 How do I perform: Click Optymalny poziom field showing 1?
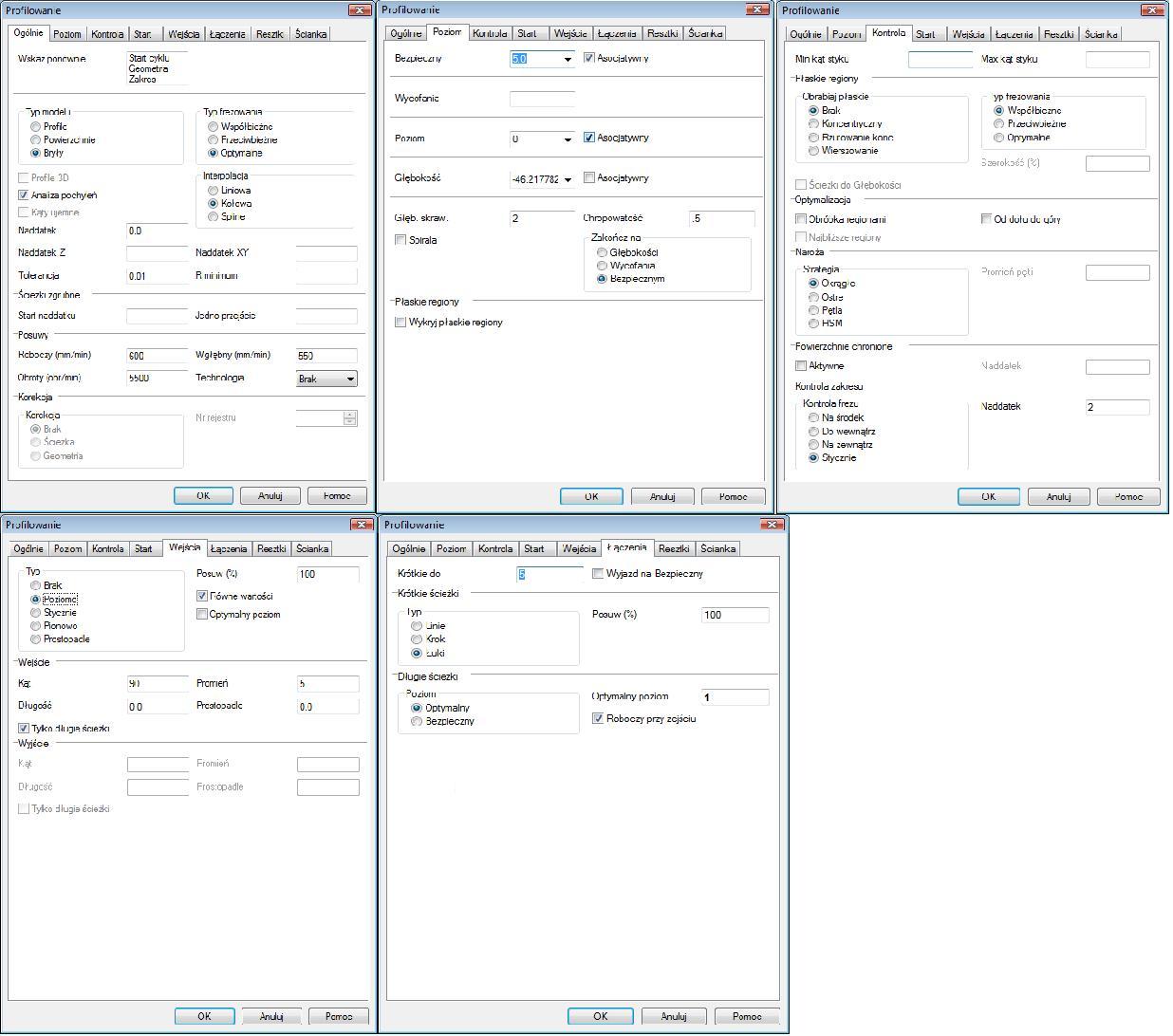(x=735, y=697)
